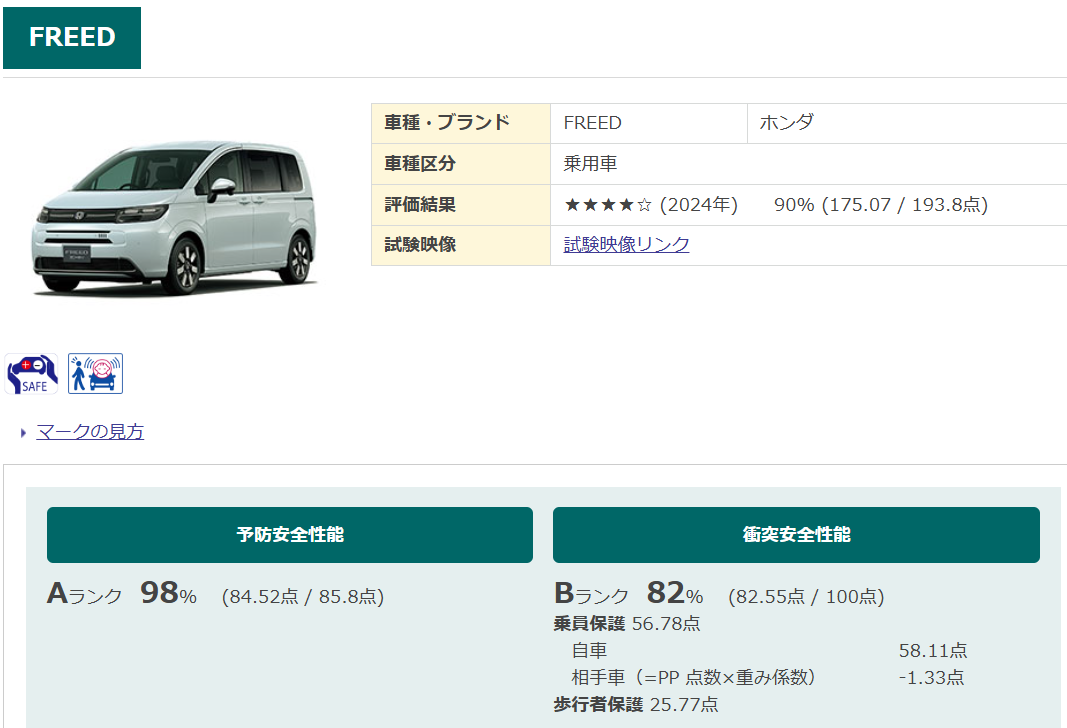Click the 58.11点 value
This screenshot has width=1067, height=728.
(933, 650)
